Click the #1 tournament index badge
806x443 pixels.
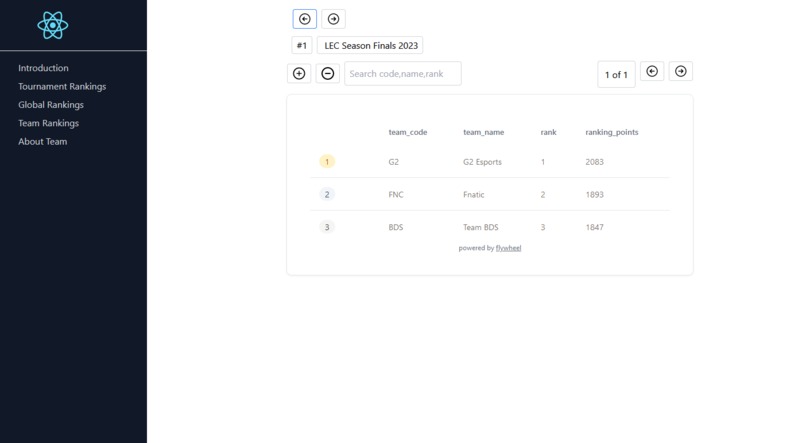point(302,45)
